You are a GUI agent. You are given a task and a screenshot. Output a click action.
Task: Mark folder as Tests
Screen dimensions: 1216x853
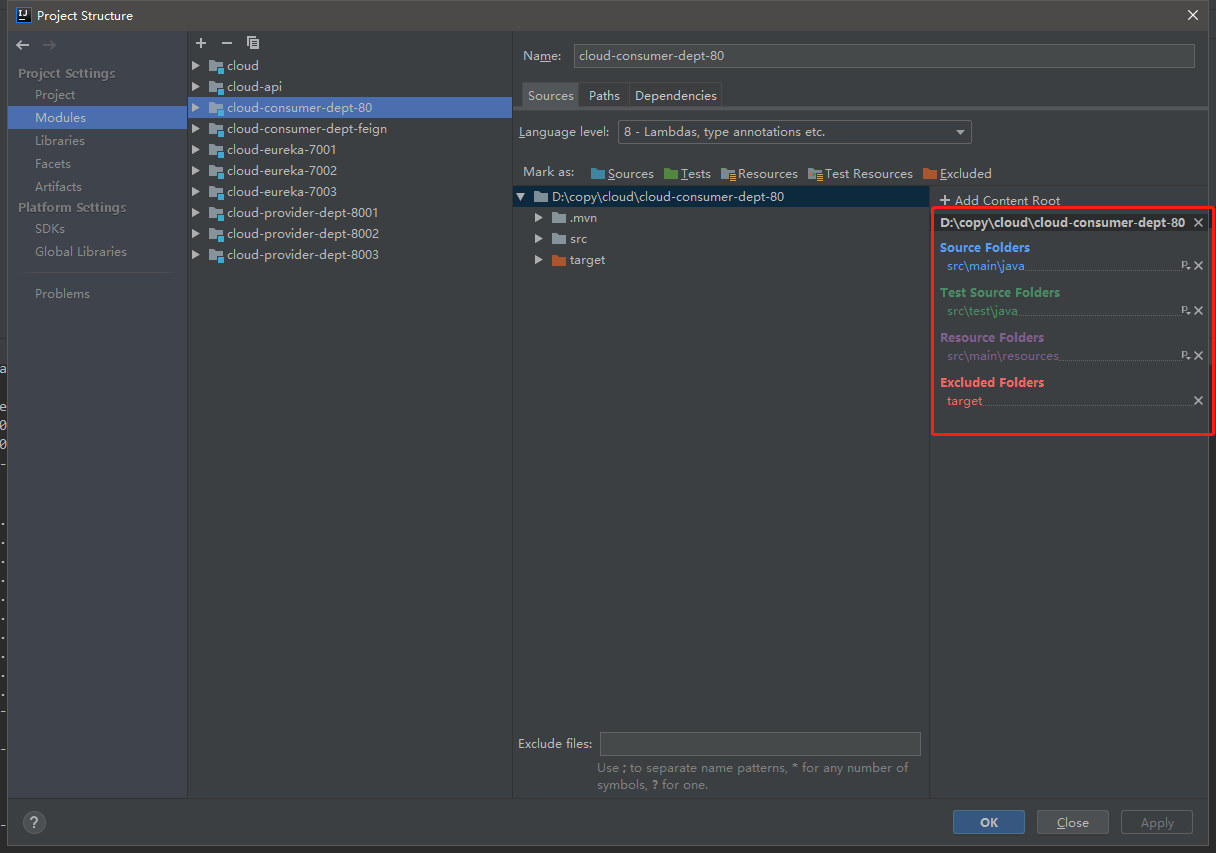click(x=687, y=174)
